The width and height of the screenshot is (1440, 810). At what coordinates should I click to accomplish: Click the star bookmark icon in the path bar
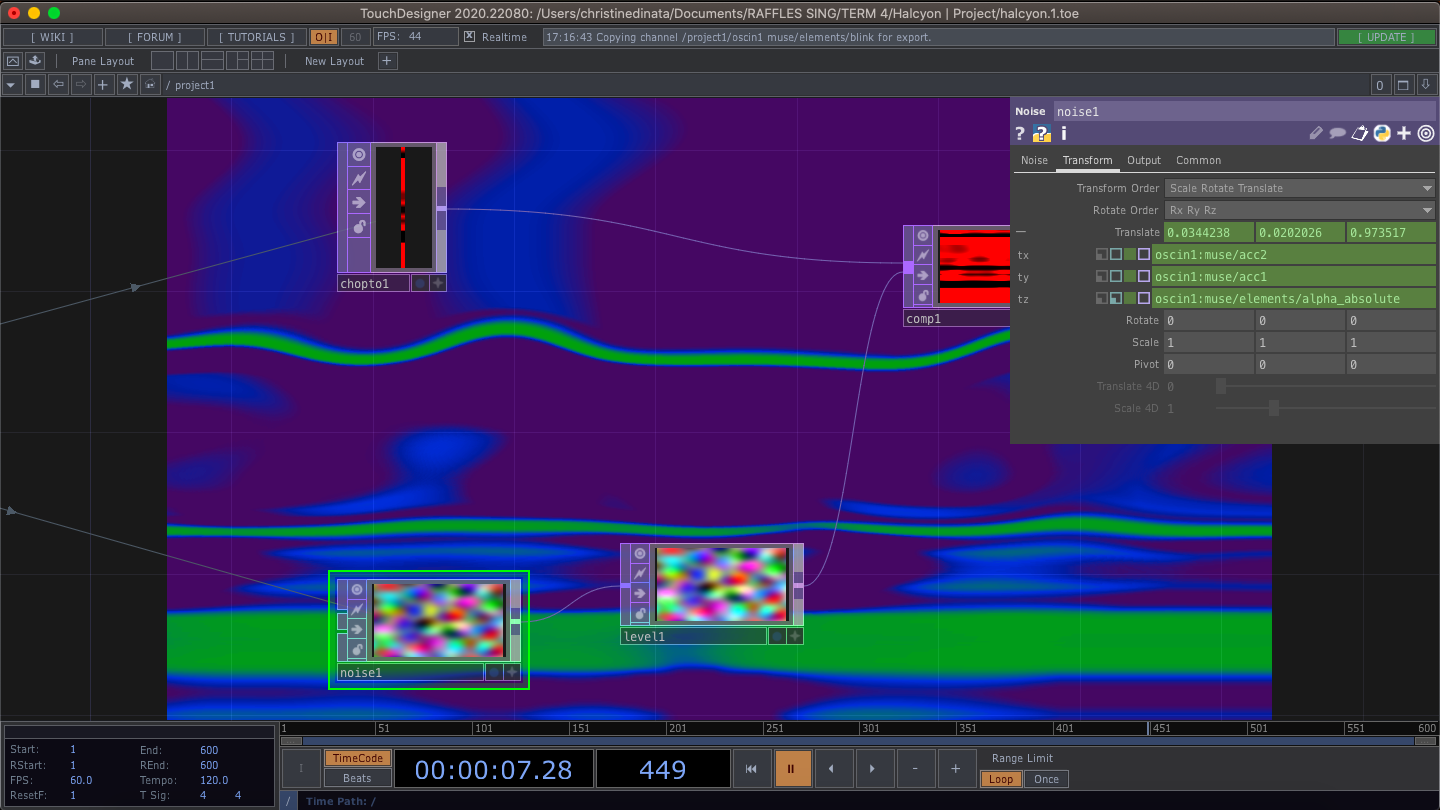(x=126, y=84)
